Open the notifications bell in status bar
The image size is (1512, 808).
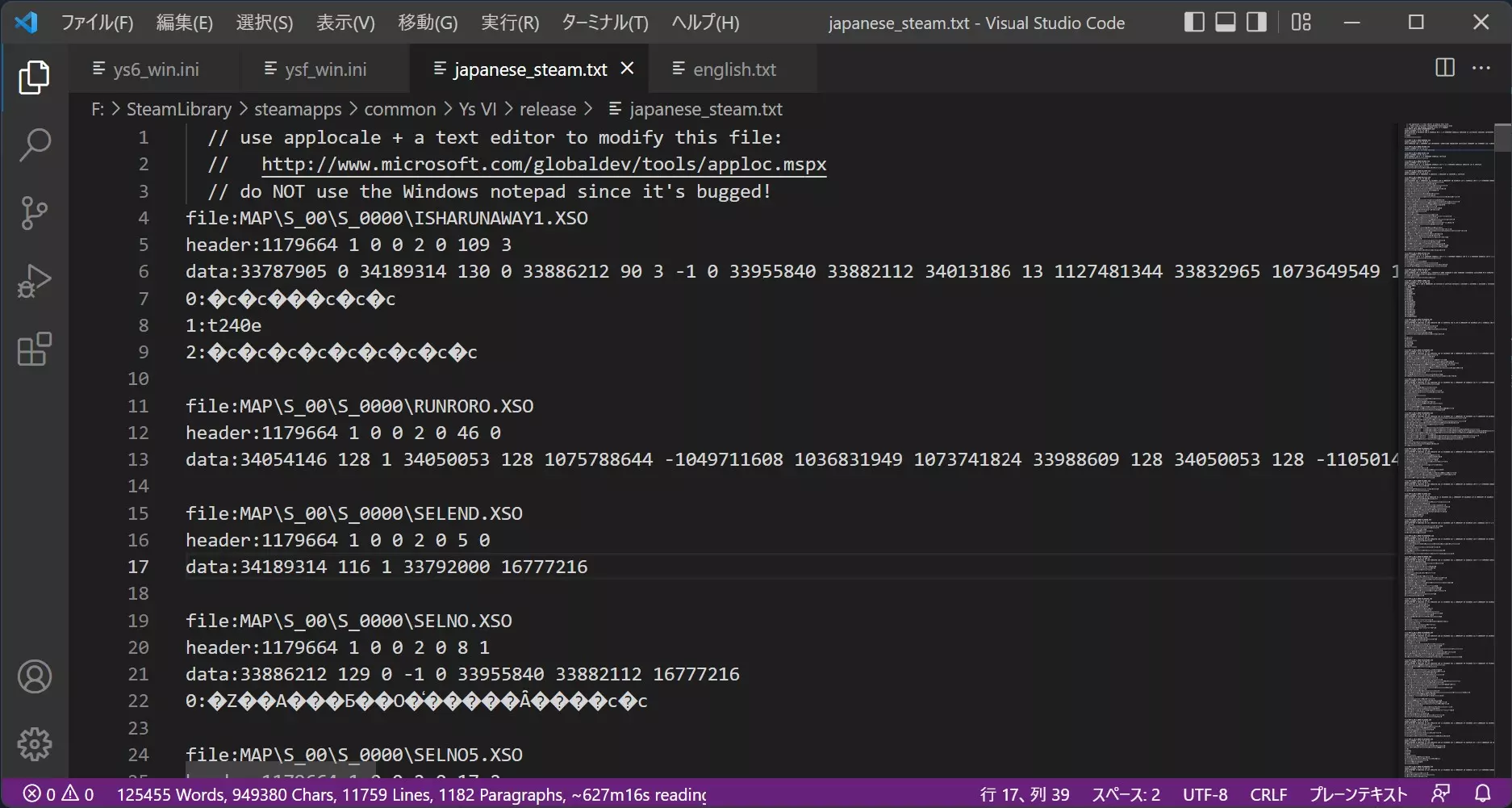1483,794
